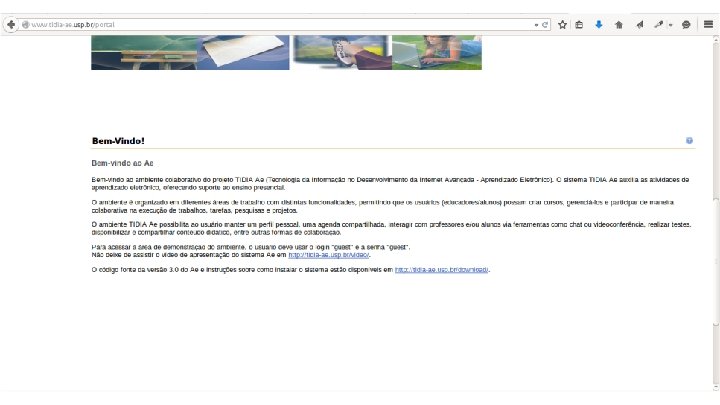The height and width of the screenshot is (405, 720).
Task: Activate the eyedropper tool icon
Action: click(x=659, y=24)
